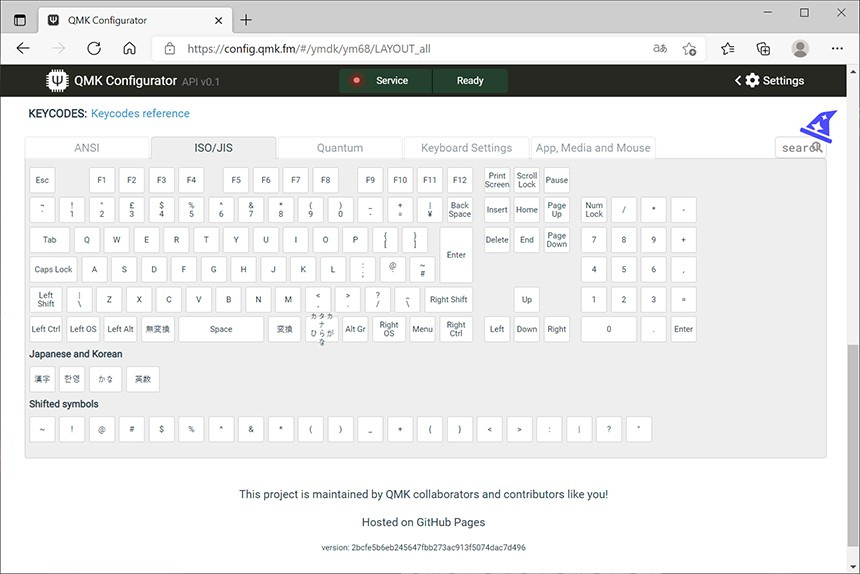Select the Left Shift keycode

click(x=46, y=299)
